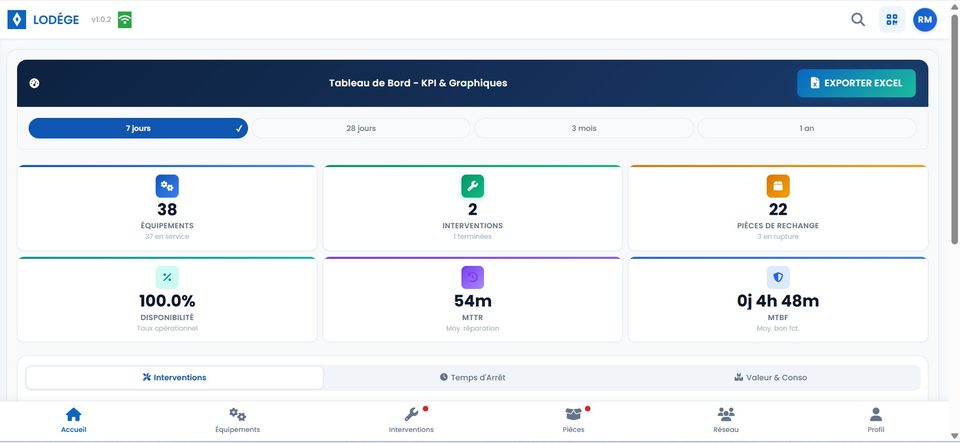Screen dimensions: 960x443
Task: Click the dashboard gauge icon in header banner
Action: [x=34, y=83]
